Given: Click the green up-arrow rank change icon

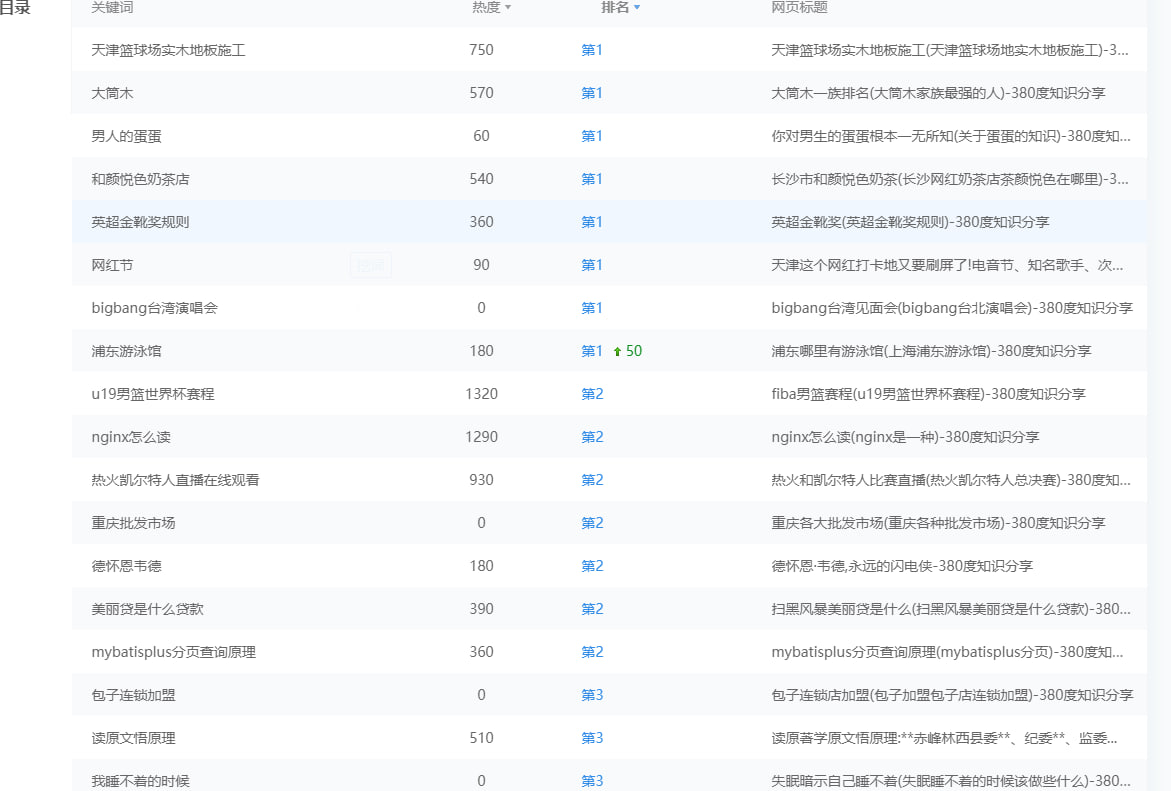Looking at the screenshot, I should (617, 351).
